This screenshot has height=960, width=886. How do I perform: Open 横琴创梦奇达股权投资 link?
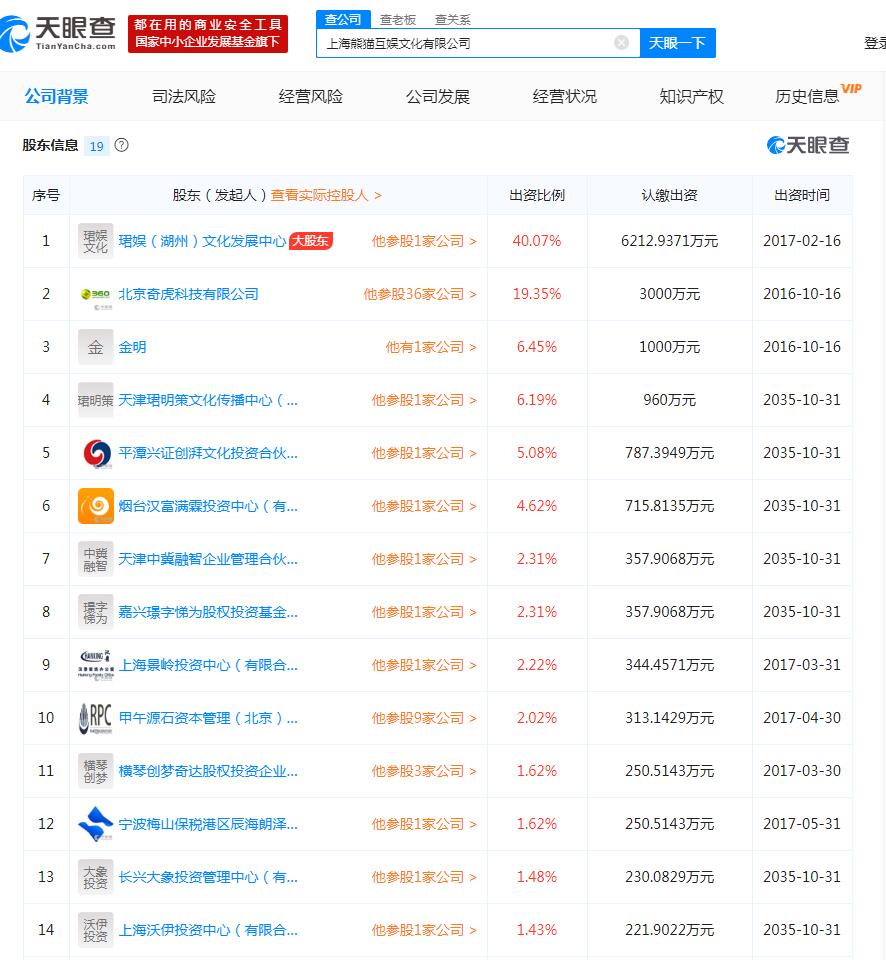208,771
